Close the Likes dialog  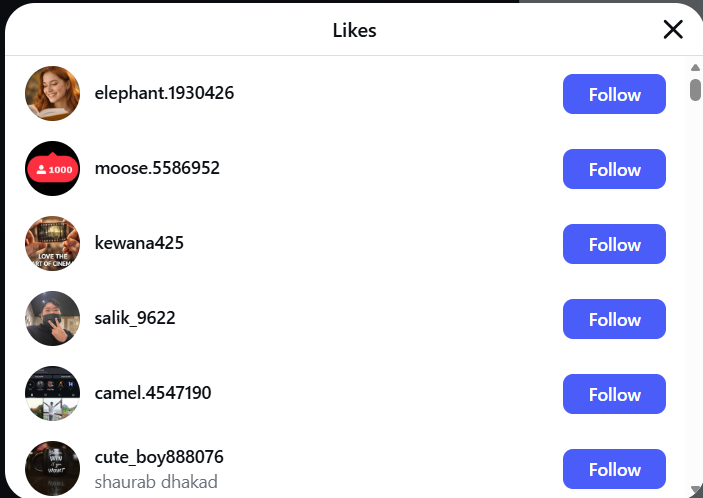[x=673, y=30]
